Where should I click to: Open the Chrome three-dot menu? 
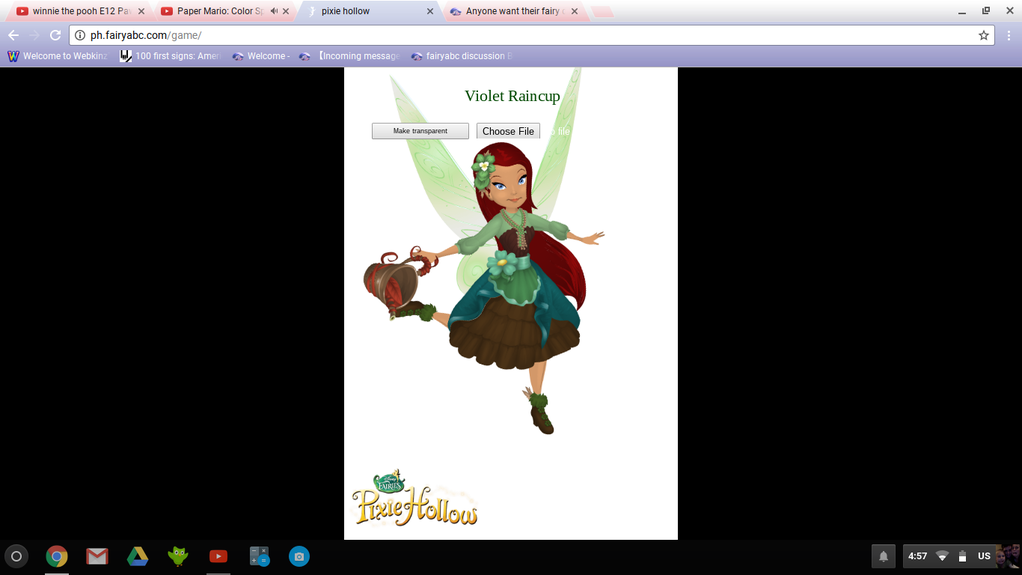coord(1008,35)
